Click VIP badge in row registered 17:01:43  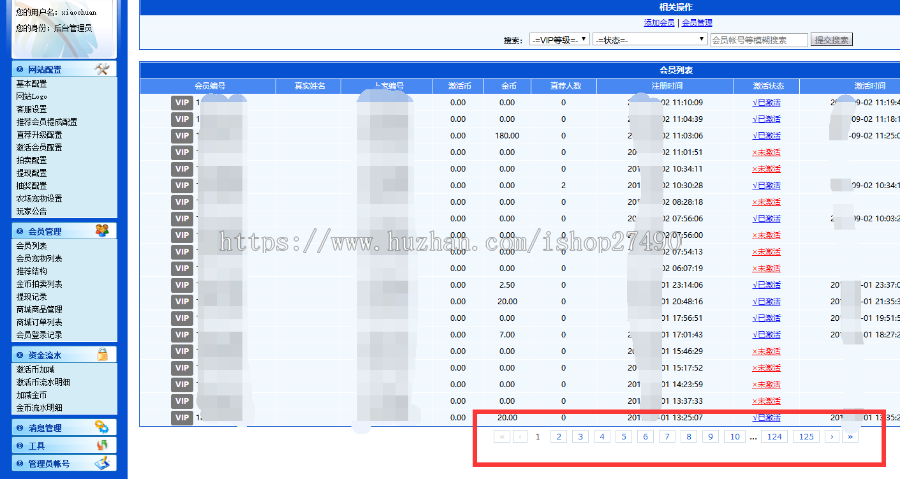click(182, 335)
